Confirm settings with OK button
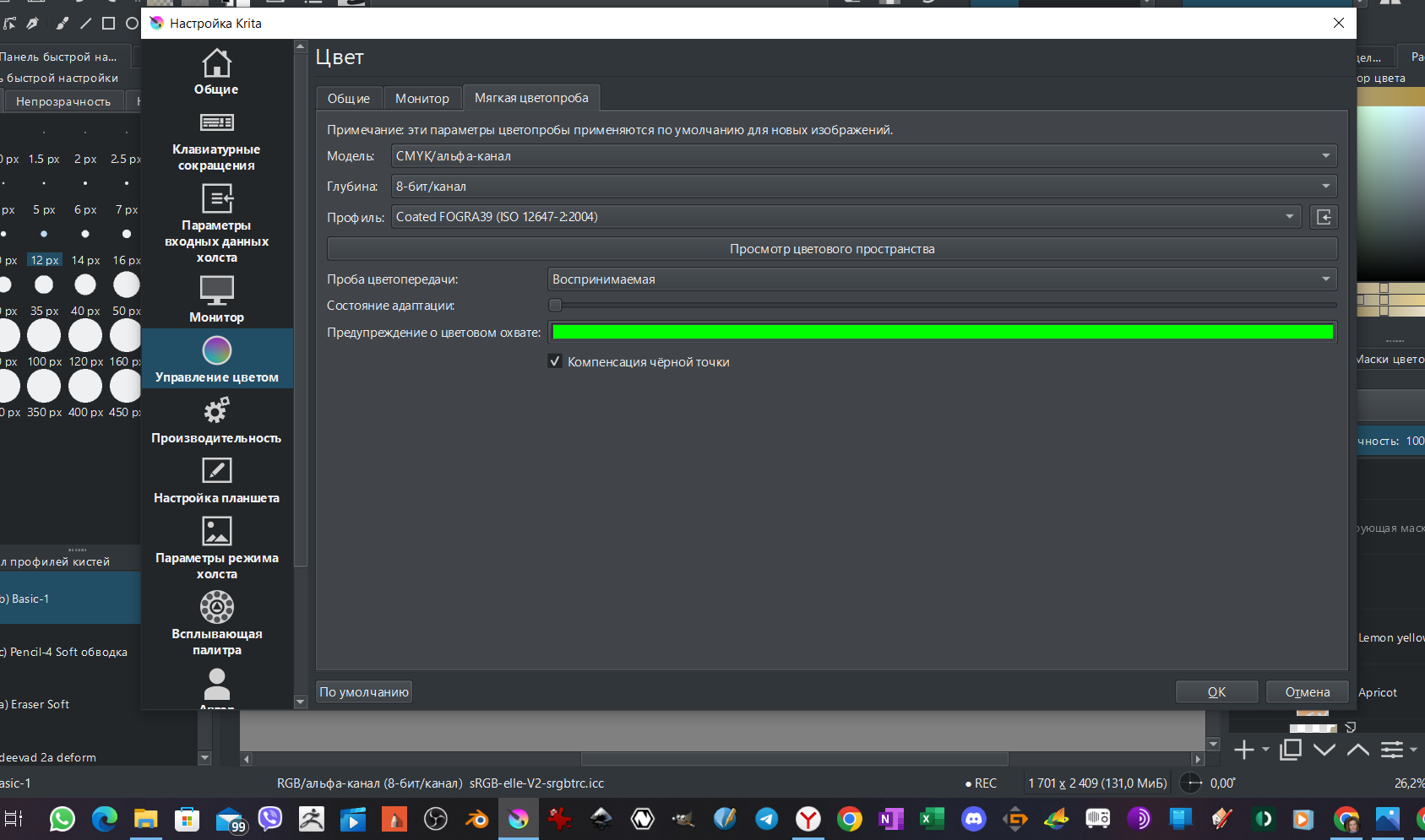1425x840 pixels. click(1216, 692)
